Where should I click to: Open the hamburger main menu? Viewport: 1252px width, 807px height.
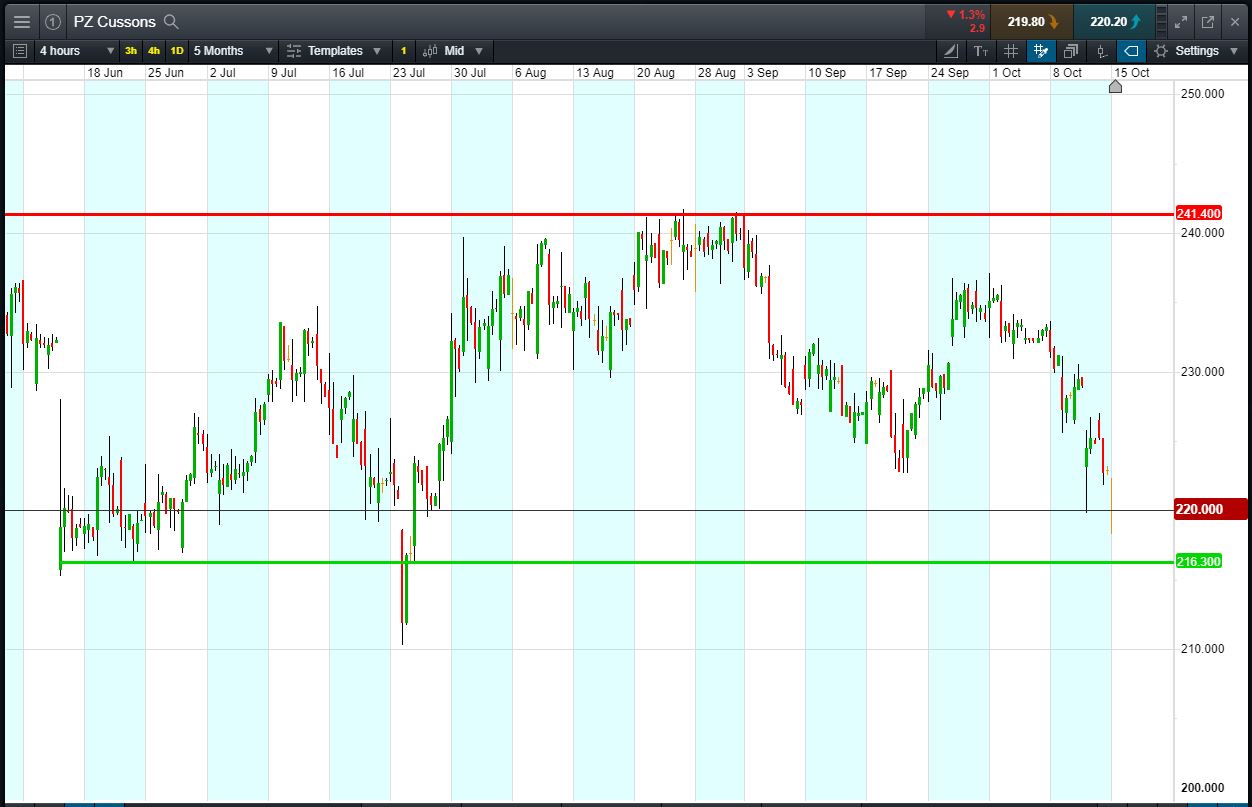tap(21, 21)
